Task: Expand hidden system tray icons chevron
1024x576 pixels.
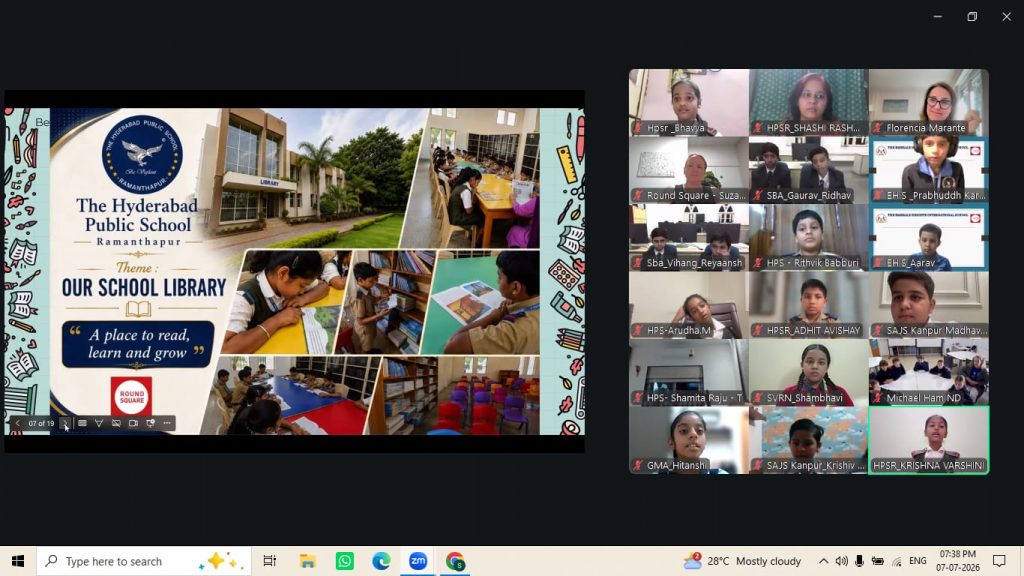Action: coord(824,561)
